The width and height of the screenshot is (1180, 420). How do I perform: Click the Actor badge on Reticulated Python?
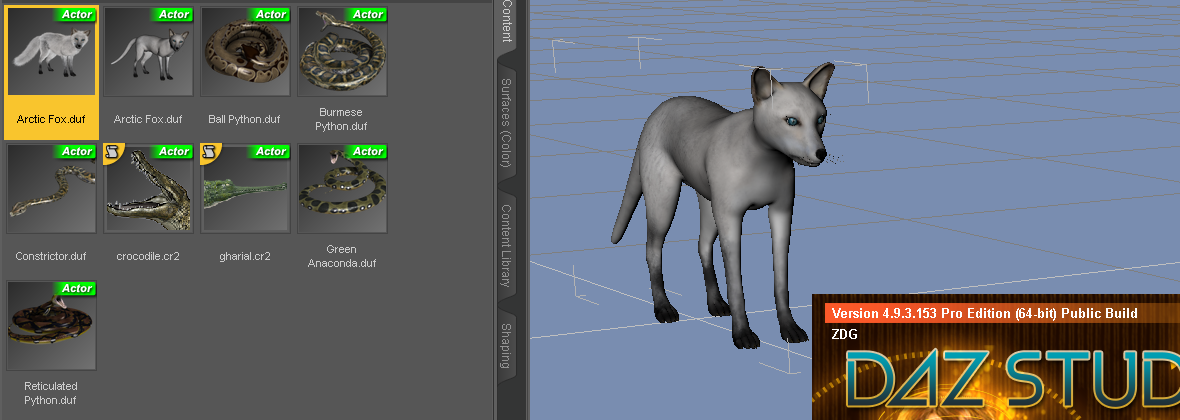tap(76, 288)
